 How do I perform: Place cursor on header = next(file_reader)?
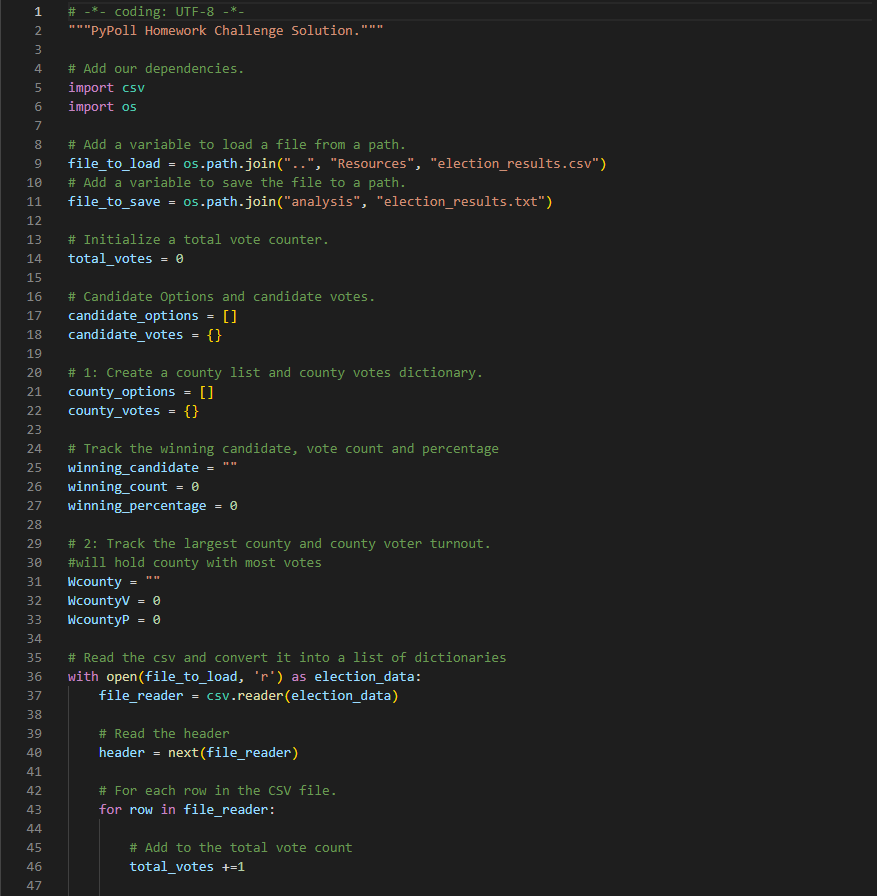coord(199,753)
